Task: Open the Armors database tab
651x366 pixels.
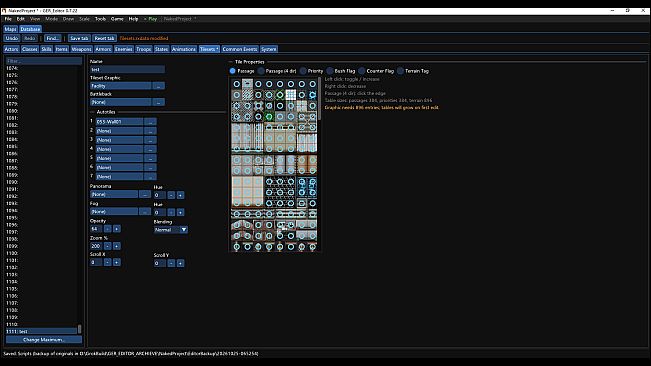Action: [x=103, y=49]
